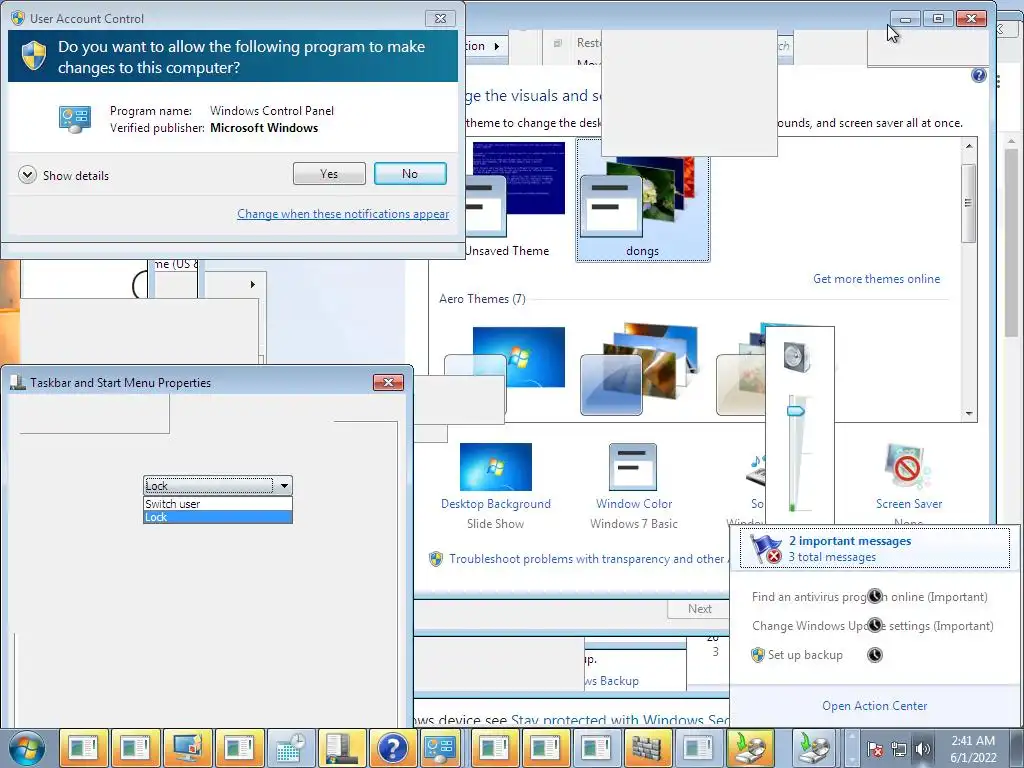Click the network icon in system tray
Viewport: 1024px width, 768px height.
899,749
